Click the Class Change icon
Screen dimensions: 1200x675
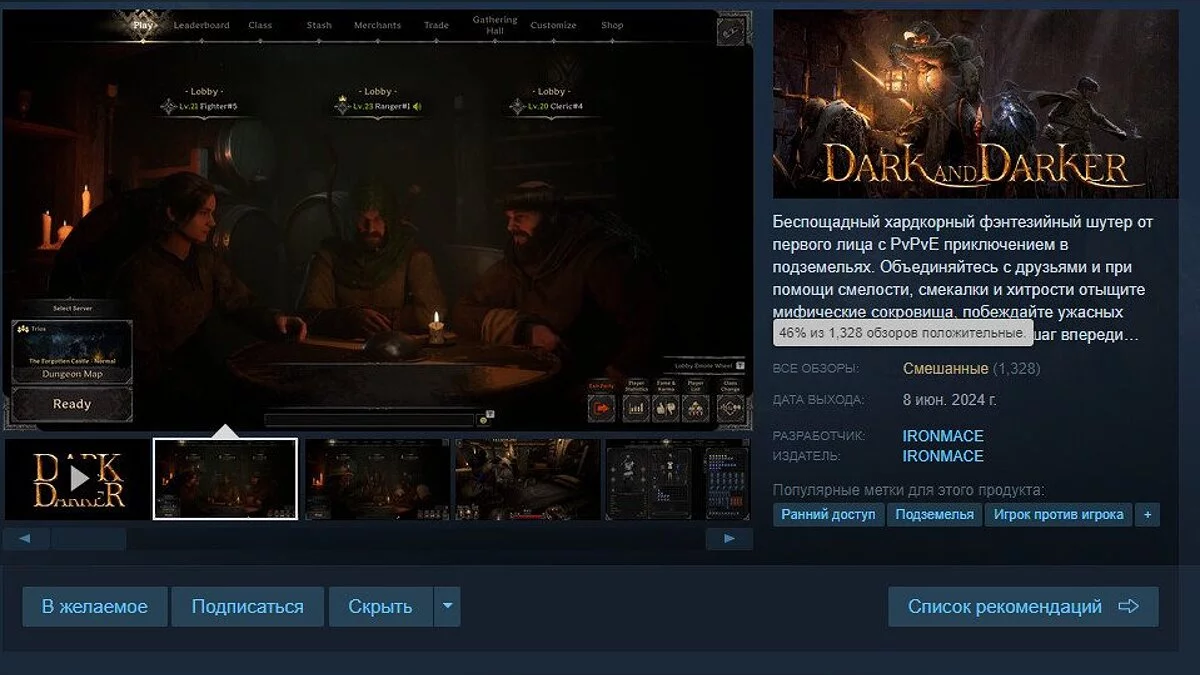(730, 407)
